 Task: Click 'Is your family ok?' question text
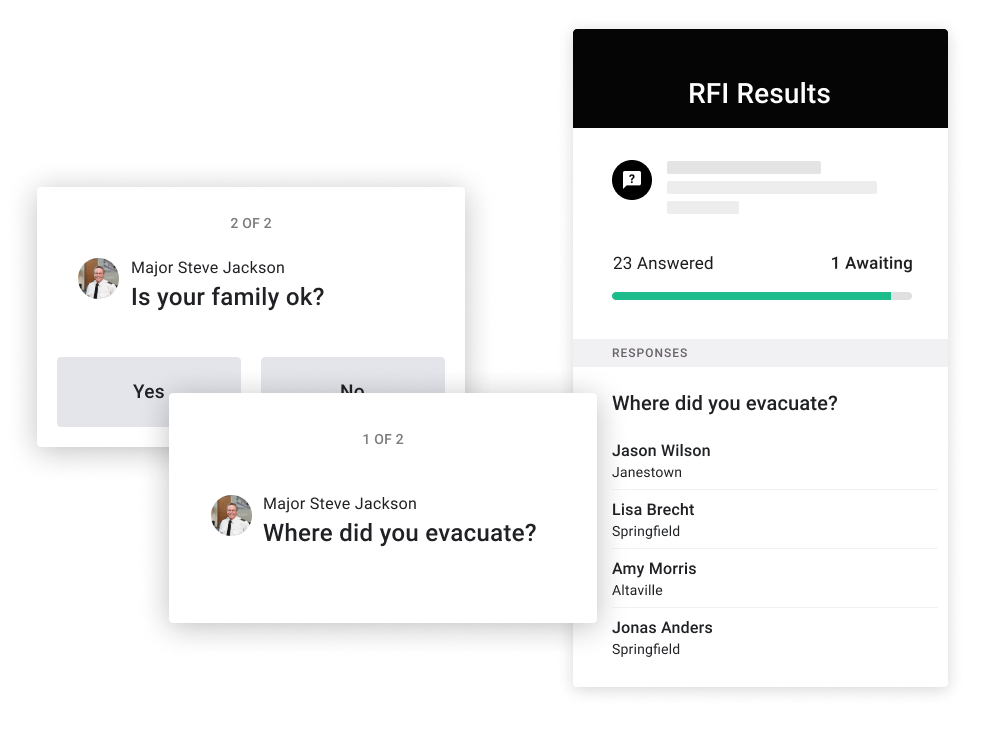228,297
